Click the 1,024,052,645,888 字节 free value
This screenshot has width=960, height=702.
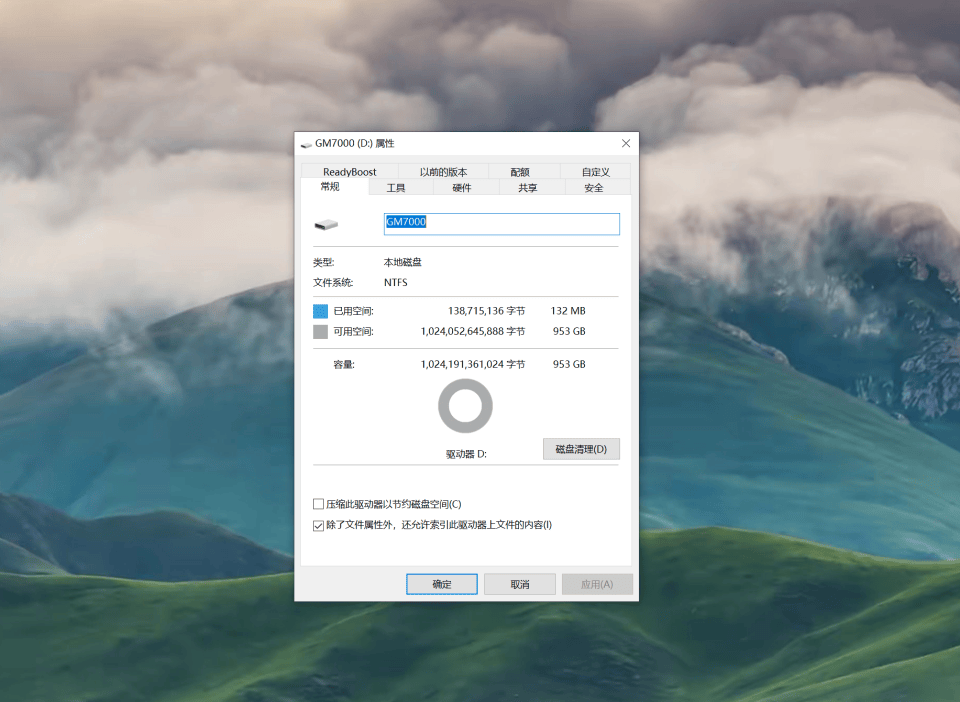click(473, 331)
